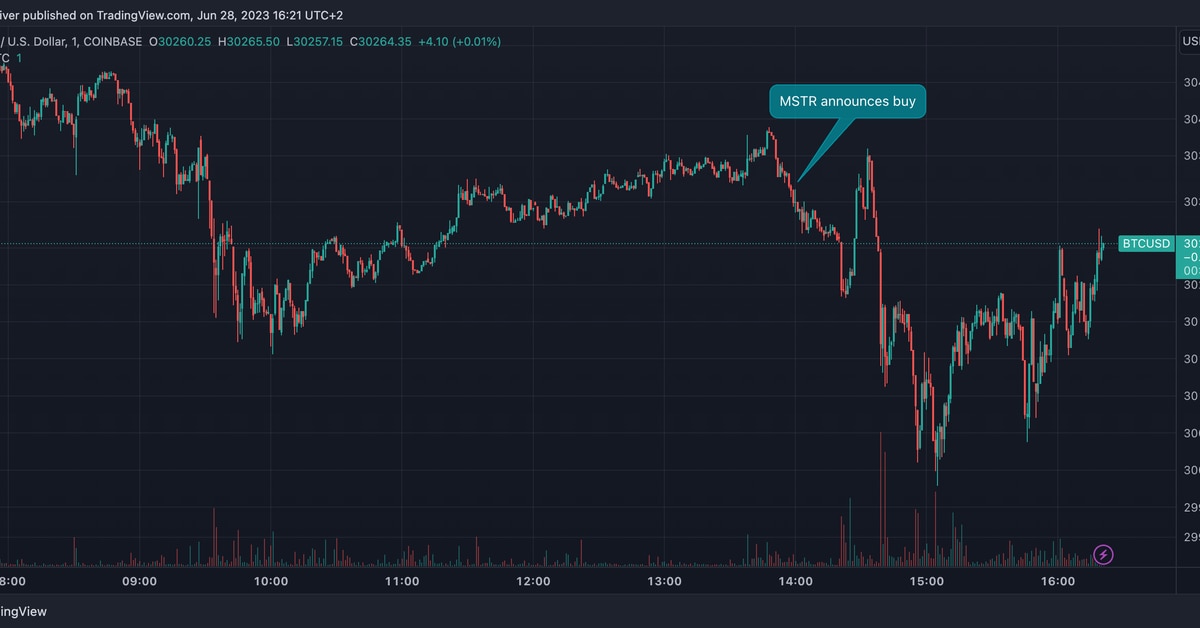Select the 09:00 time axis label
The width and height of the screenshot is (1200, 628).
[x=139, y=581]
